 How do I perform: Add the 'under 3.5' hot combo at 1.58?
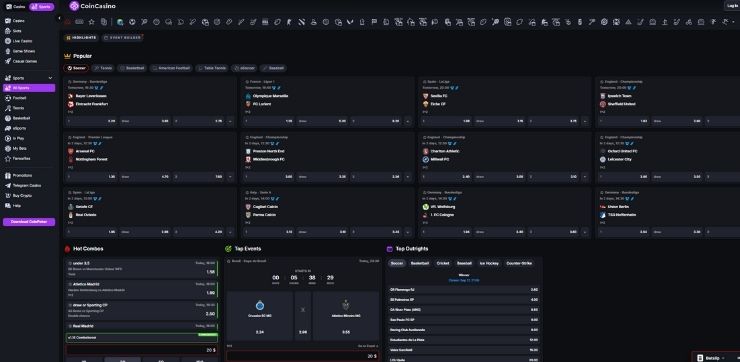pos(142,268)
